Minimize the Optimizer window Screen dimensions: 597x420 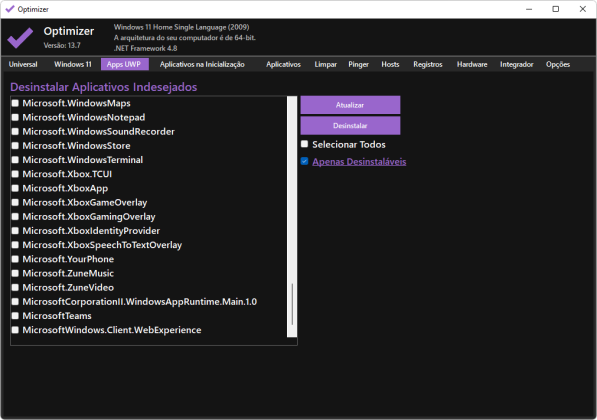(x=529, y=9)
